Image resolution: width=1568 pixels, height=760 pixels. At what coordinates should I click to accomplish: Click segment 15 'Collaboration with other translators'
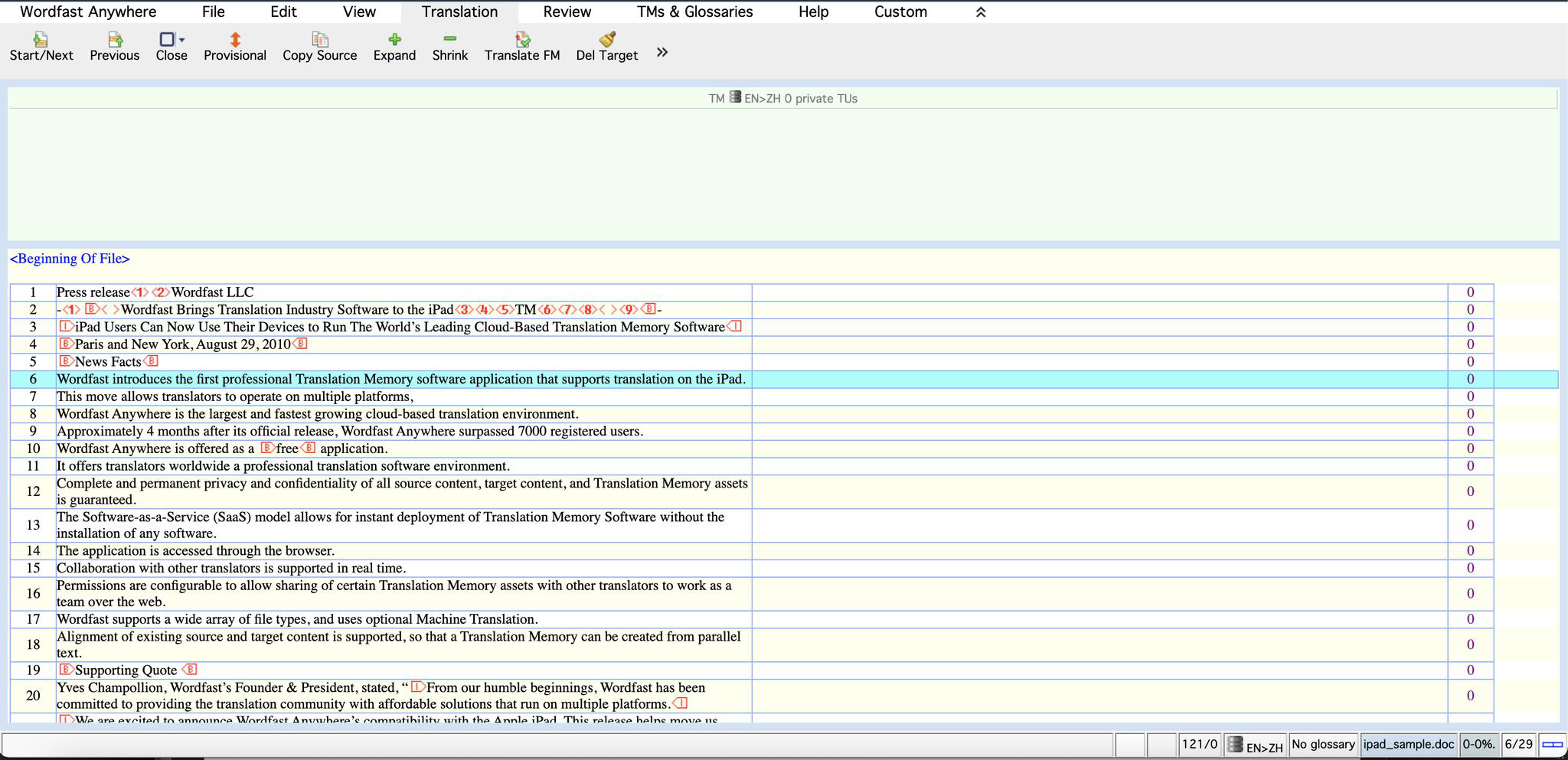pos(231,568)
